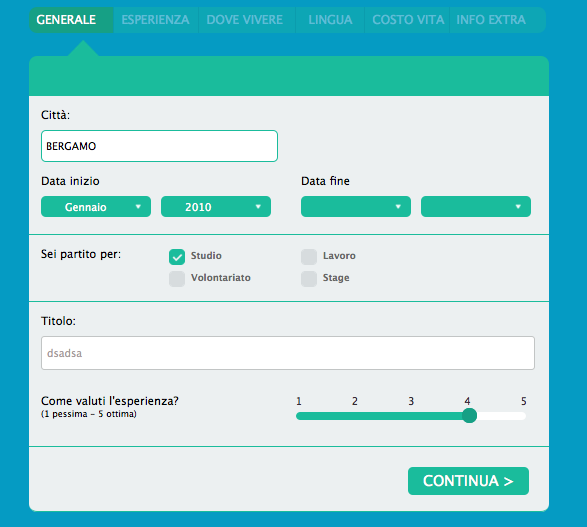This screenshot has width=587, height=527.
Task: Open the empty Data fine year dropdown
Action: tap(476, 207)
